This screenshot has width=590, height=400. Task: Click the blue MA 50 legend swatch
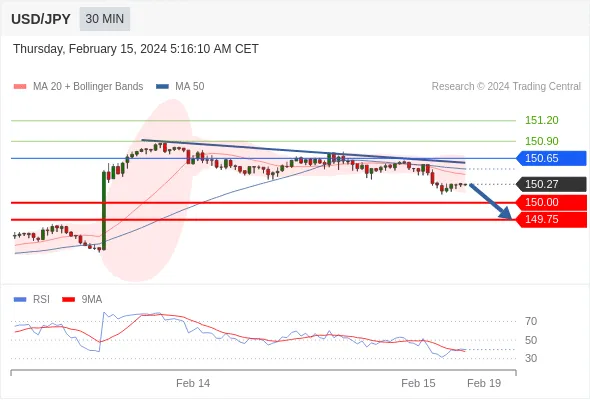(162, 87)
